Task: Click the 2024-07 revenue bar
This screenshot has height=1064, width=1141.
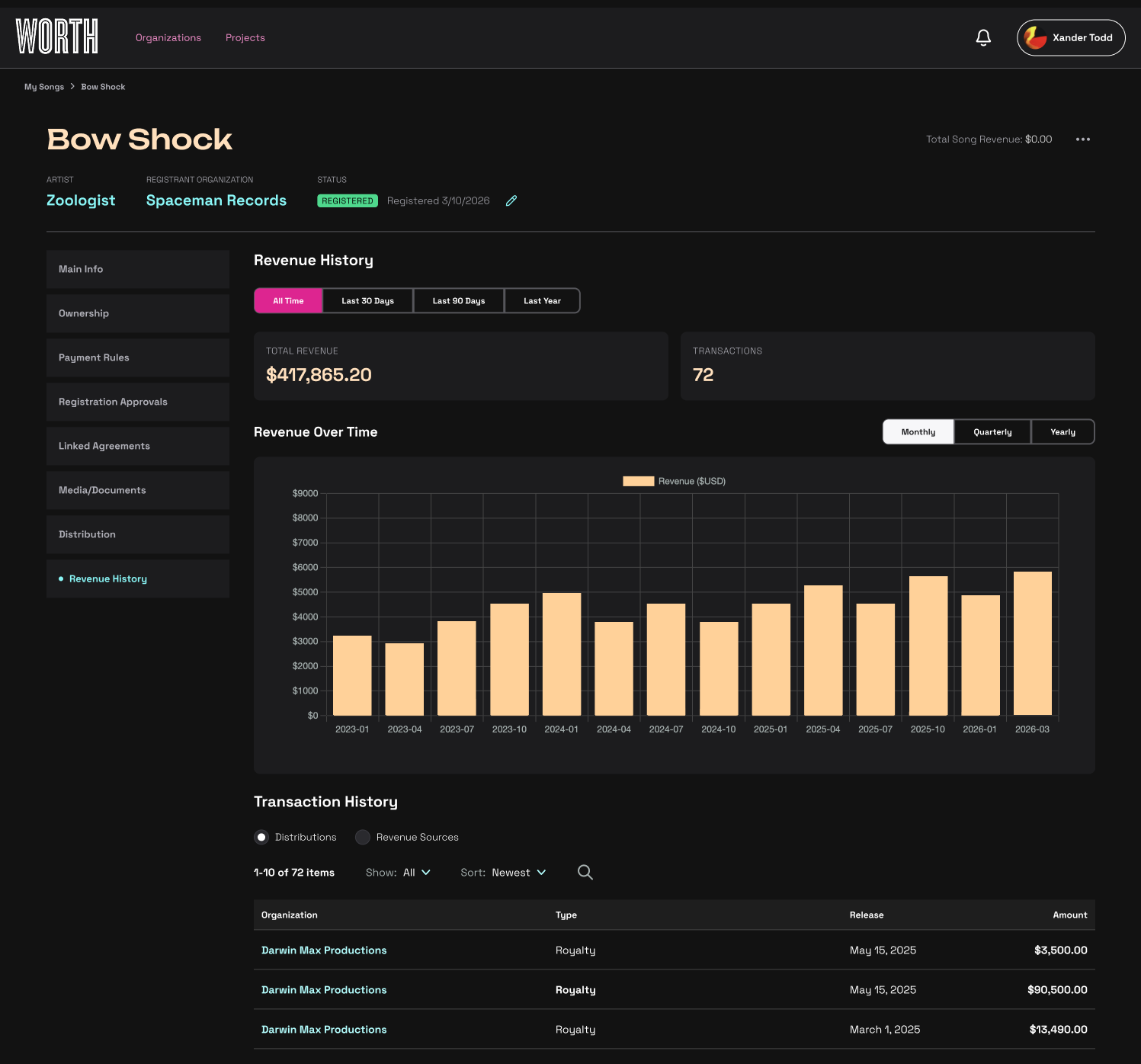Action: point(666,659)
